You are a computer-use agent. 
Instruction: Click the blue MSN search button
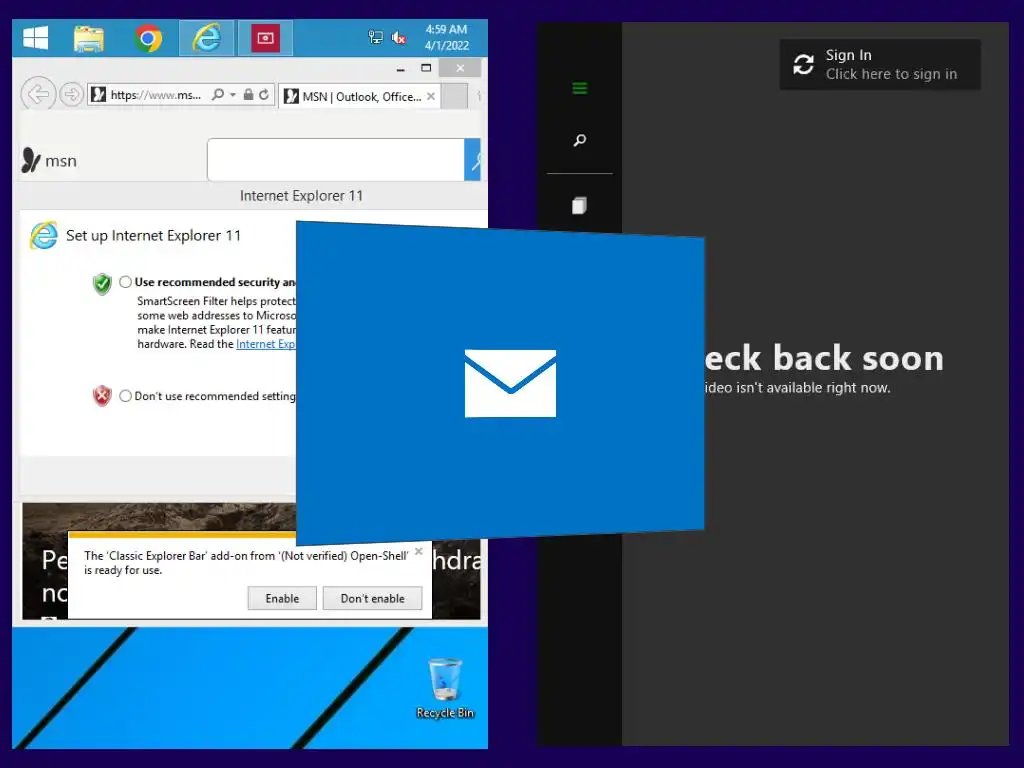pos(473,159)
